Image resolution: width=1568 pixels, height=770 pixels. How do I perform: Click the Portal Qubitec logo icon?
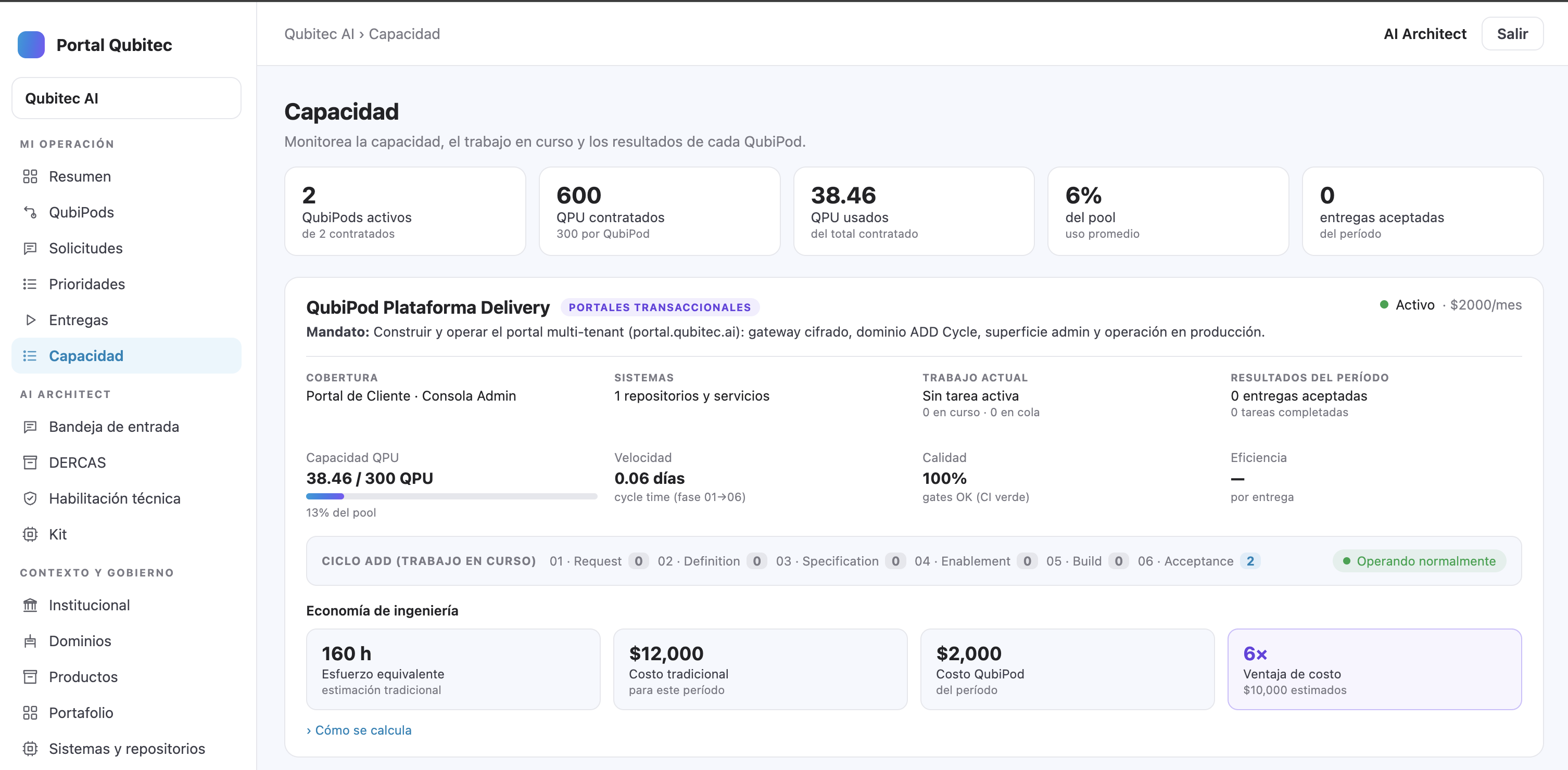click(31, 44)
